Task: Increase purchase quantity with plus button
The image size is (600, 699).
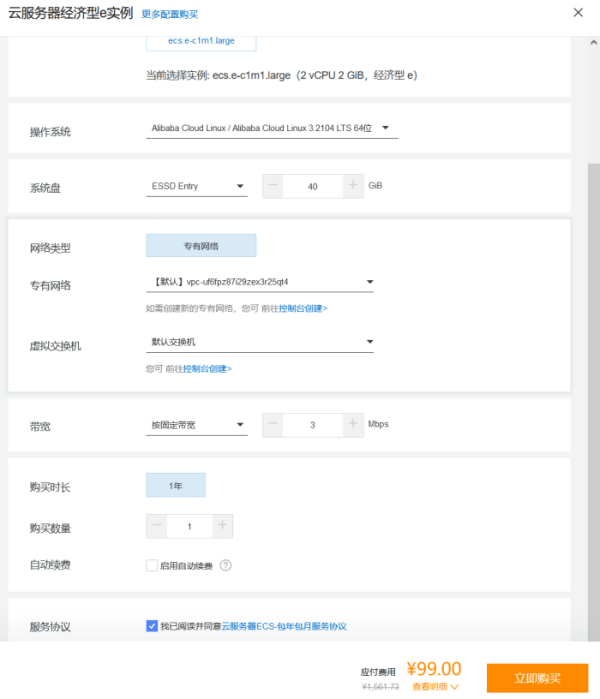Action: [x=222, y=526]
